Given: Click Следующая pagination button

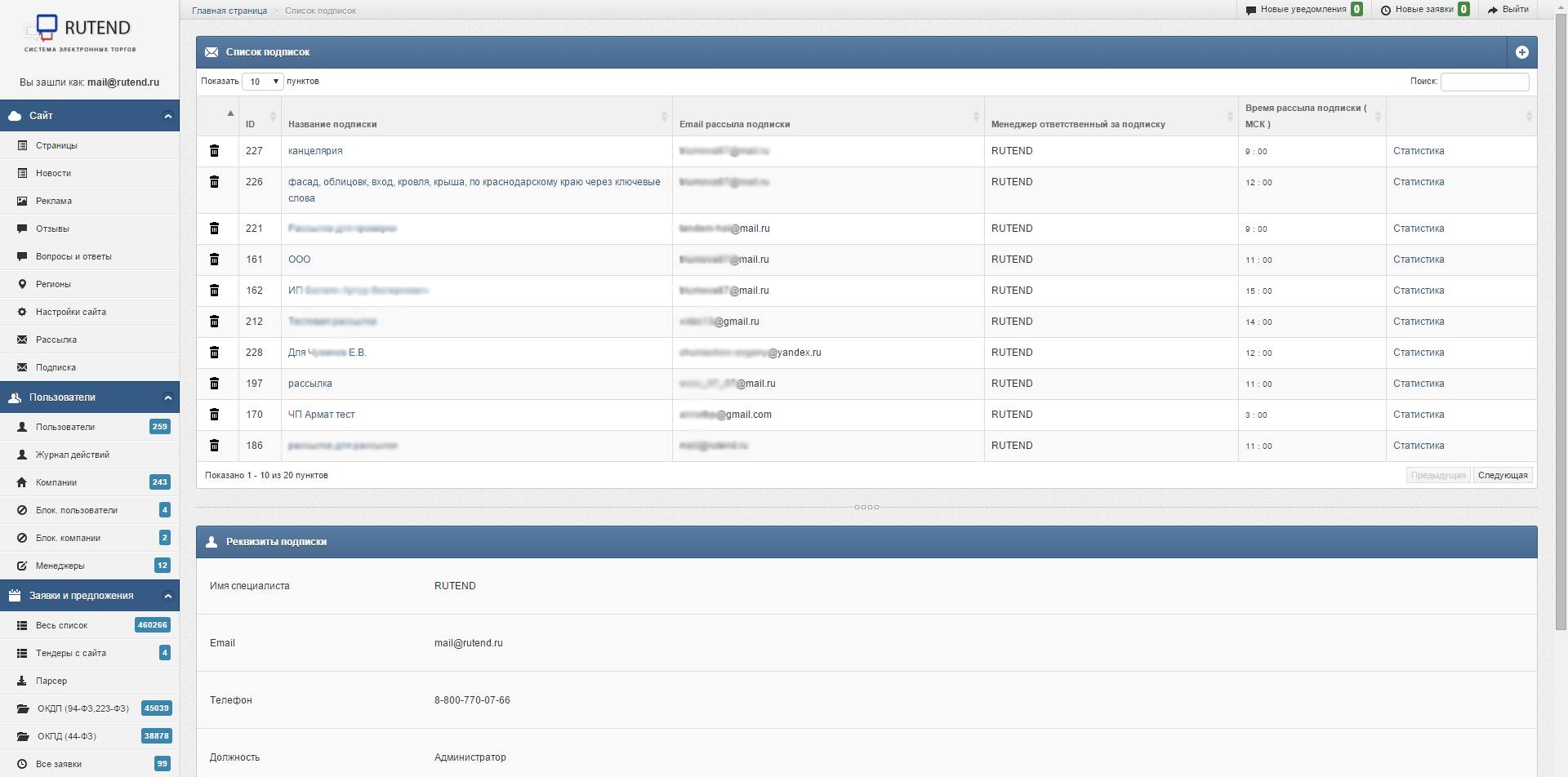Looking at the screenshot, I should pyautogui.click(x=1502, y=475).
